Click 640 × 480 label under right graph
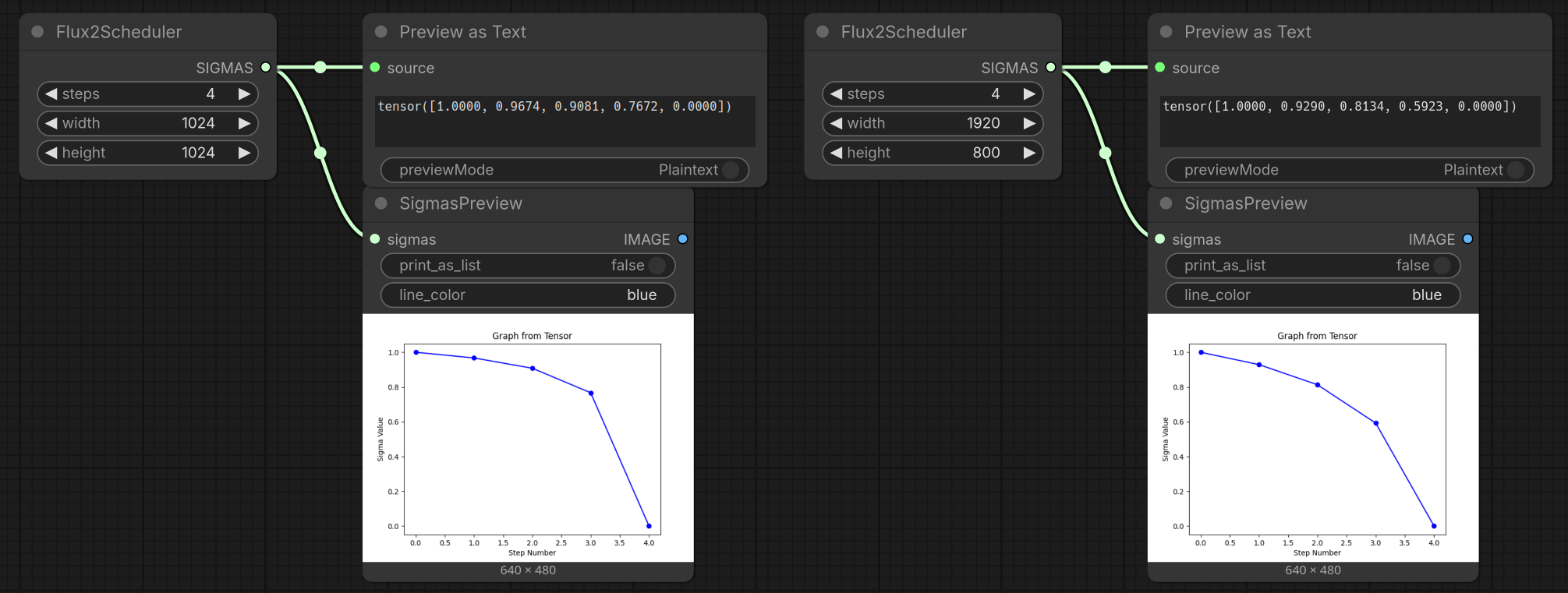 click(1313, 570)
